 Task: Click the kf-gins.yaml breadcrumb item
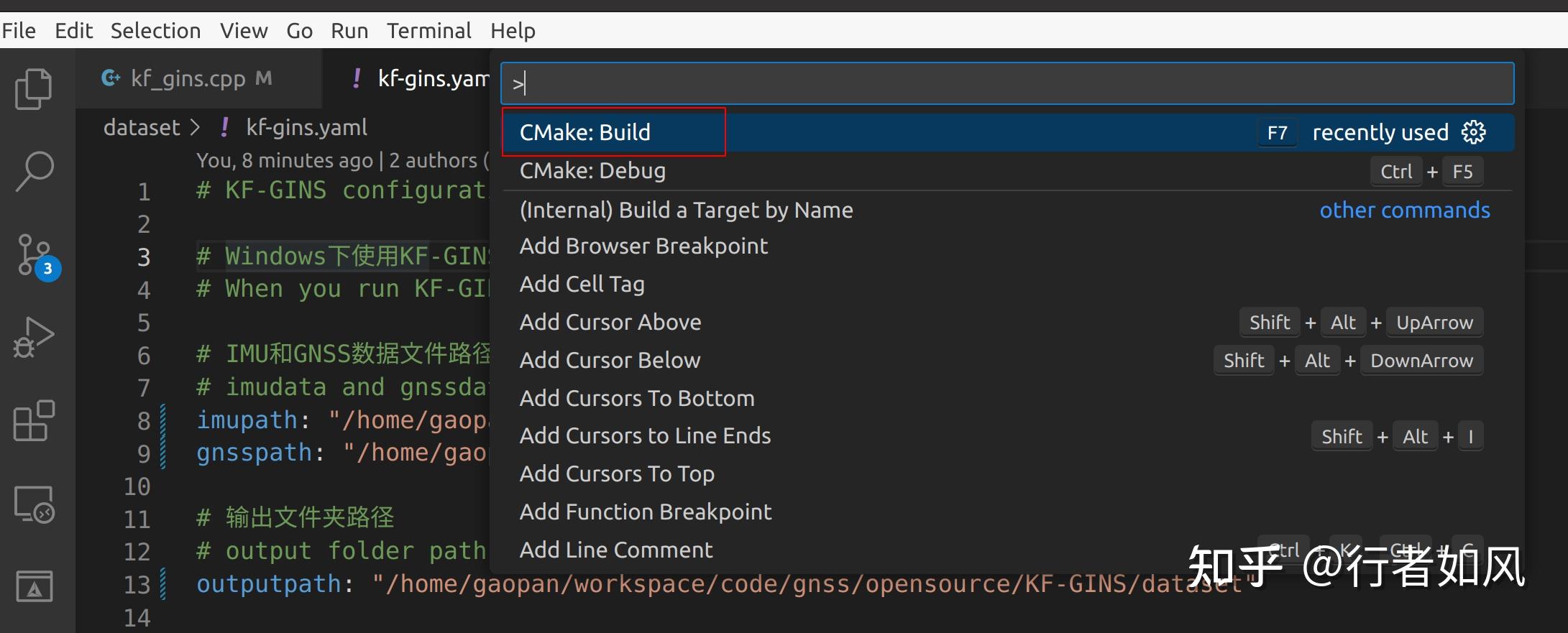[x=306, y=128]
